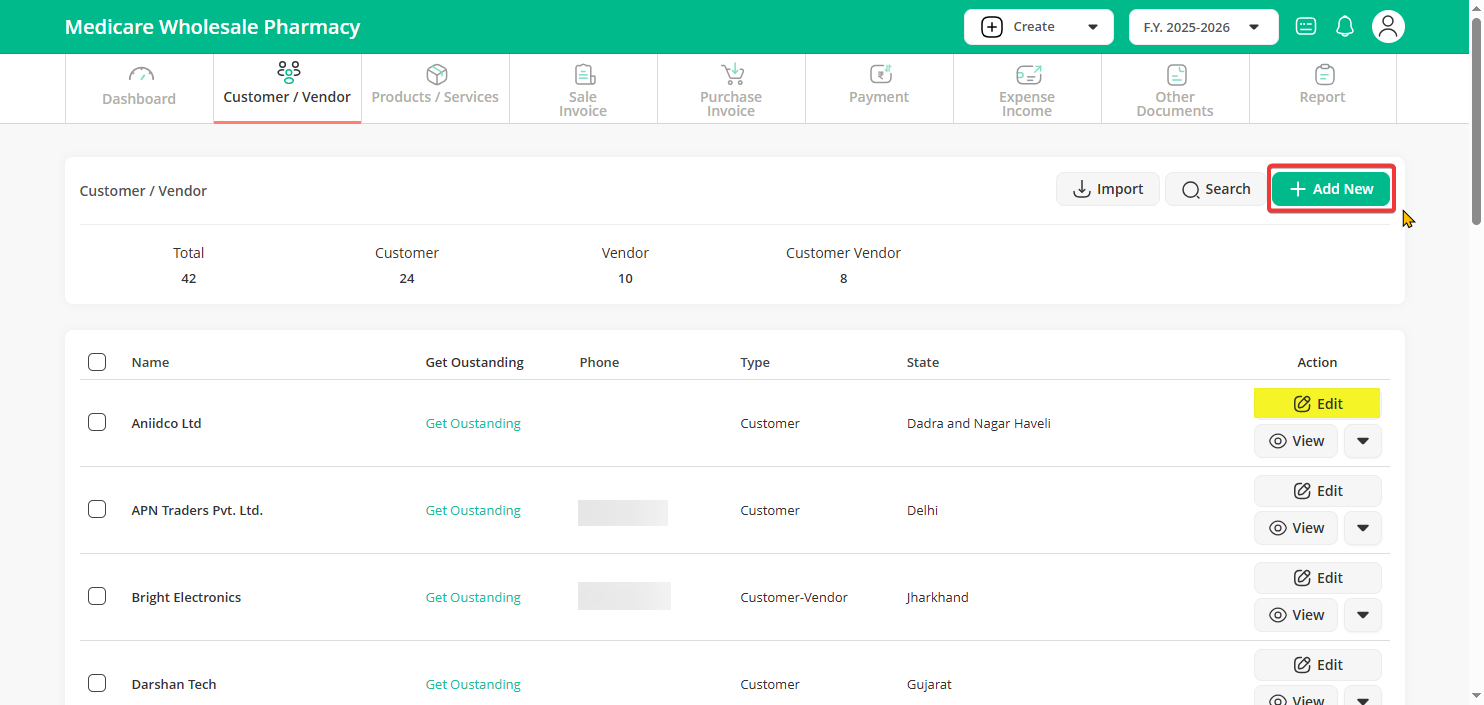
Task: Open the notifications bell icon
Action: point(1345,27)
